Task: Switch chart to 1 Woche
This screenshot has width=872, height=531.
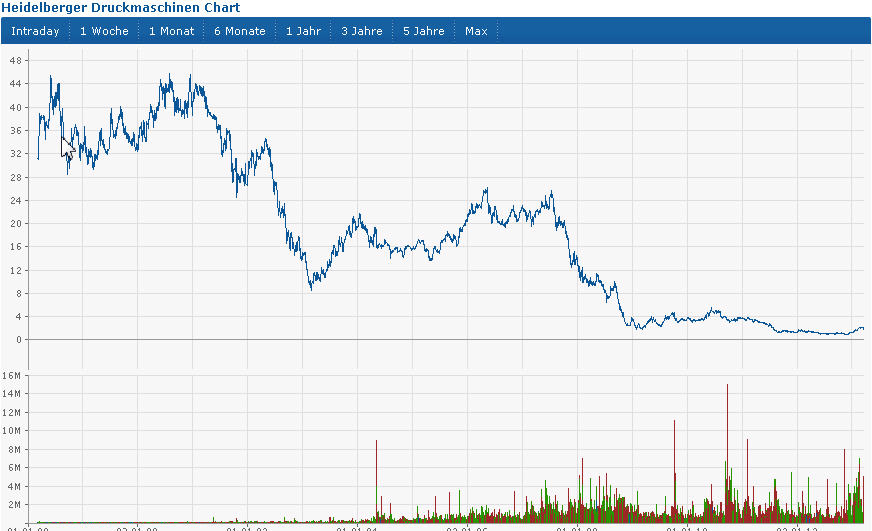Action: click(104, 31)
